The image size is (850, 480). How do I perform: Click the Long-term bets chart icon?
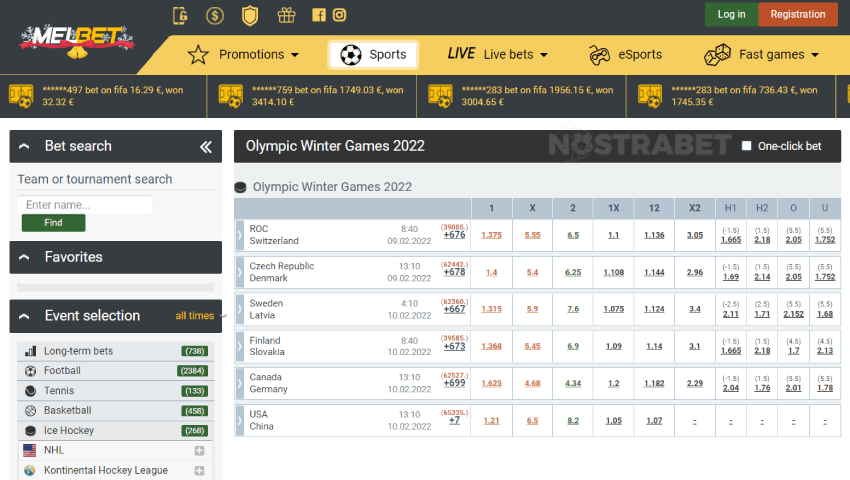pos(30,351)
